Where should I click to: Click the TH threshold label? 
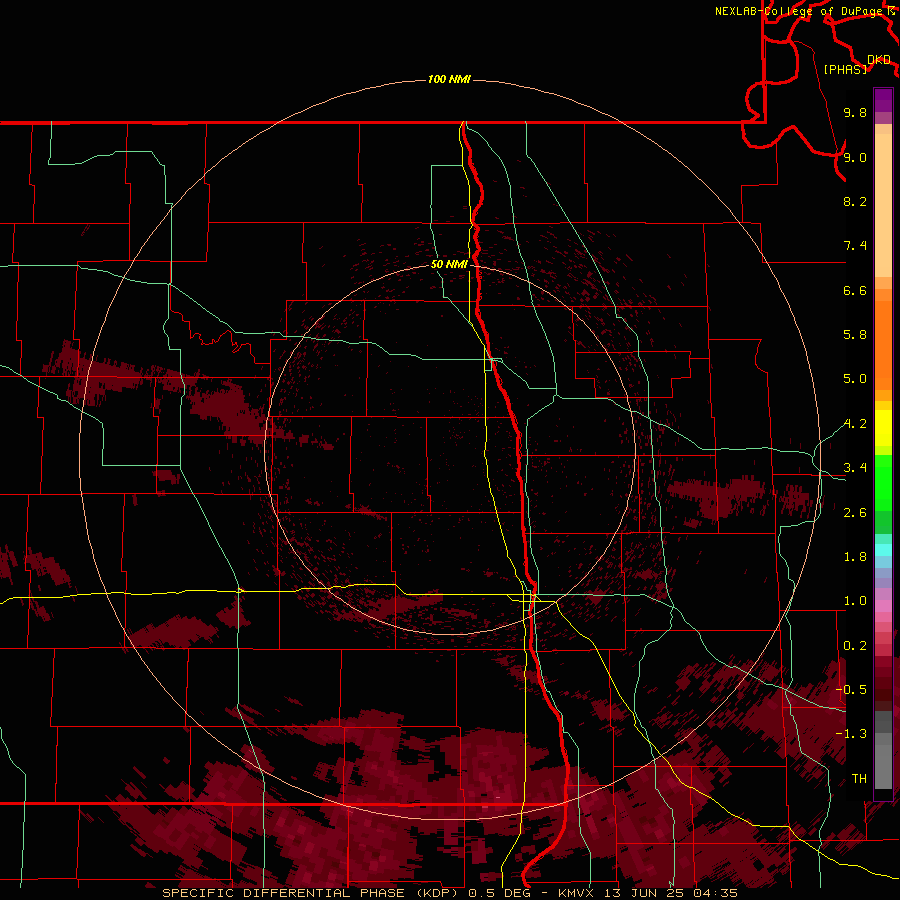(x=859, y=779)
